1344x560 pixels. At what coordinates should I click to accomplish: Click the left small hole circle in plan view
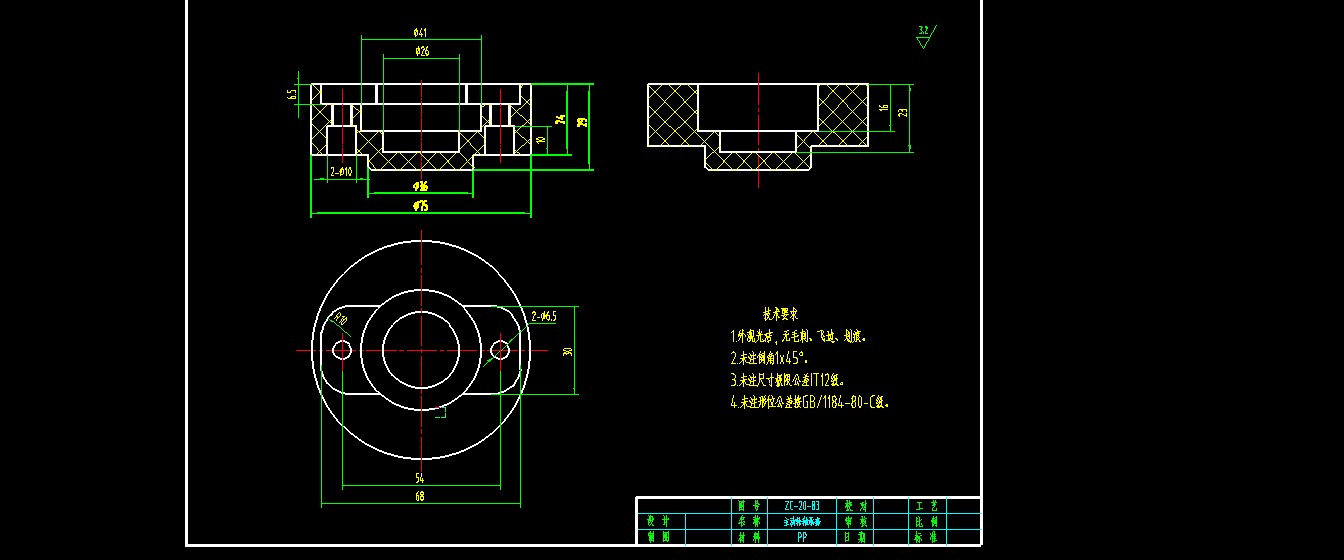click(x=342, y=351)
